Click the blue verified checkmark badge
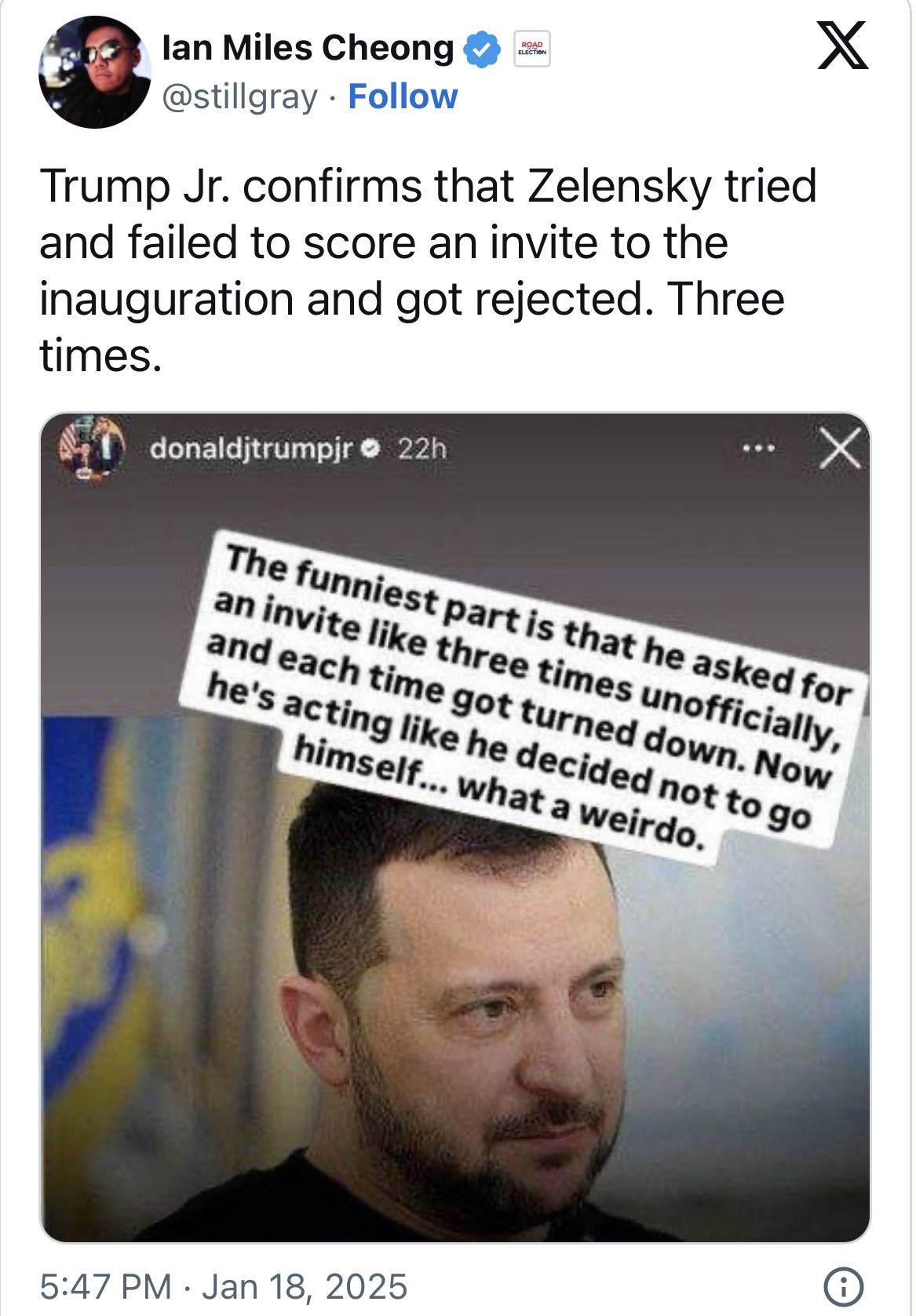 pos(482,49)
